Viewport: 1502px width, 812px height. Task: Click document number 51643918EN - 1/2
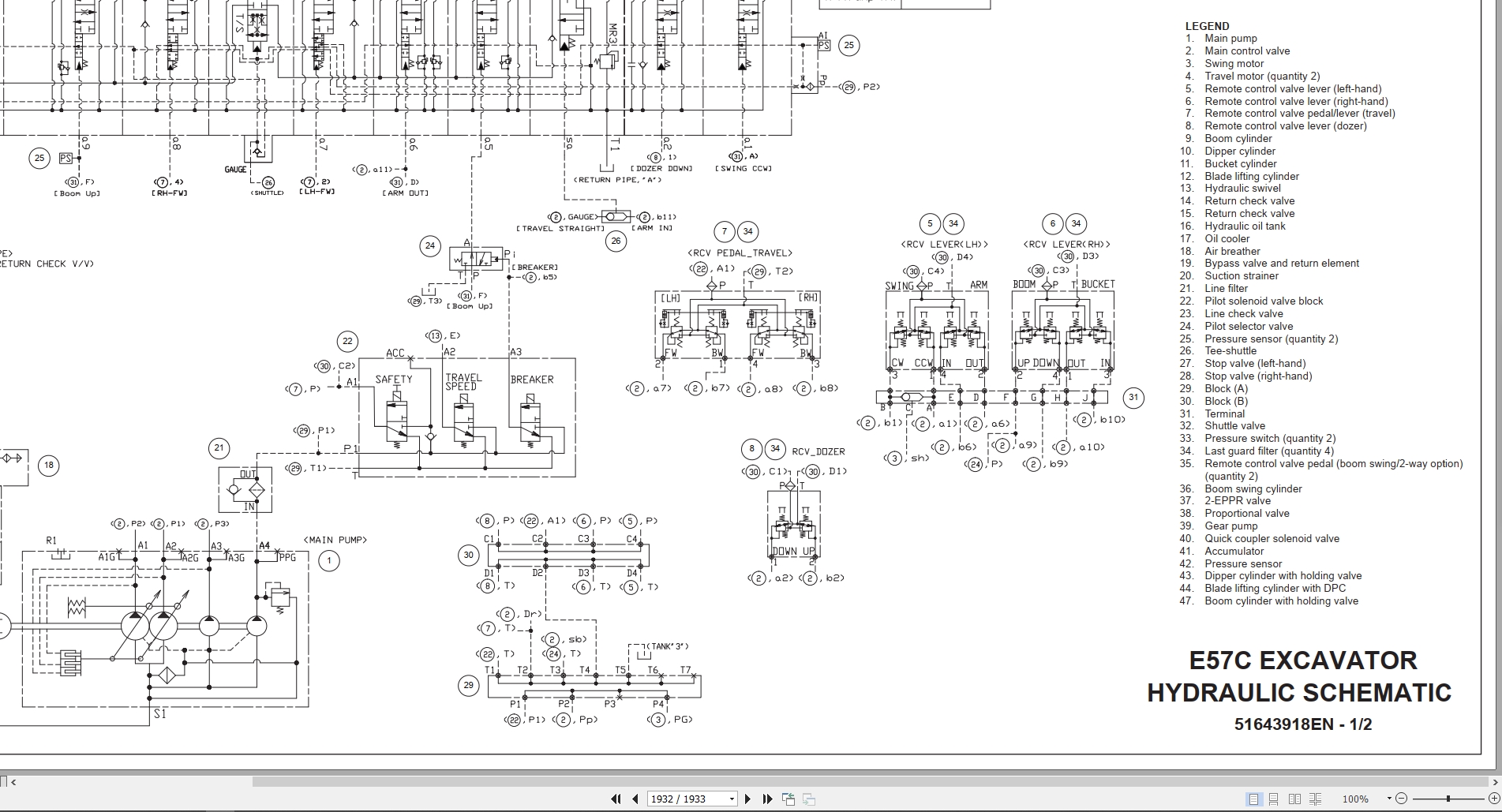(x=1303, y=724)
